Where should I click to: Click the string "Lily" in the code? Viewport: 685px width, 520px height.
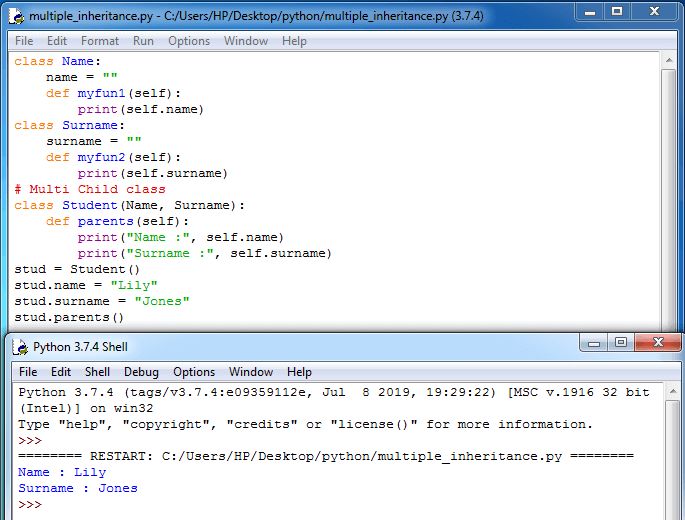pos(134,285)
